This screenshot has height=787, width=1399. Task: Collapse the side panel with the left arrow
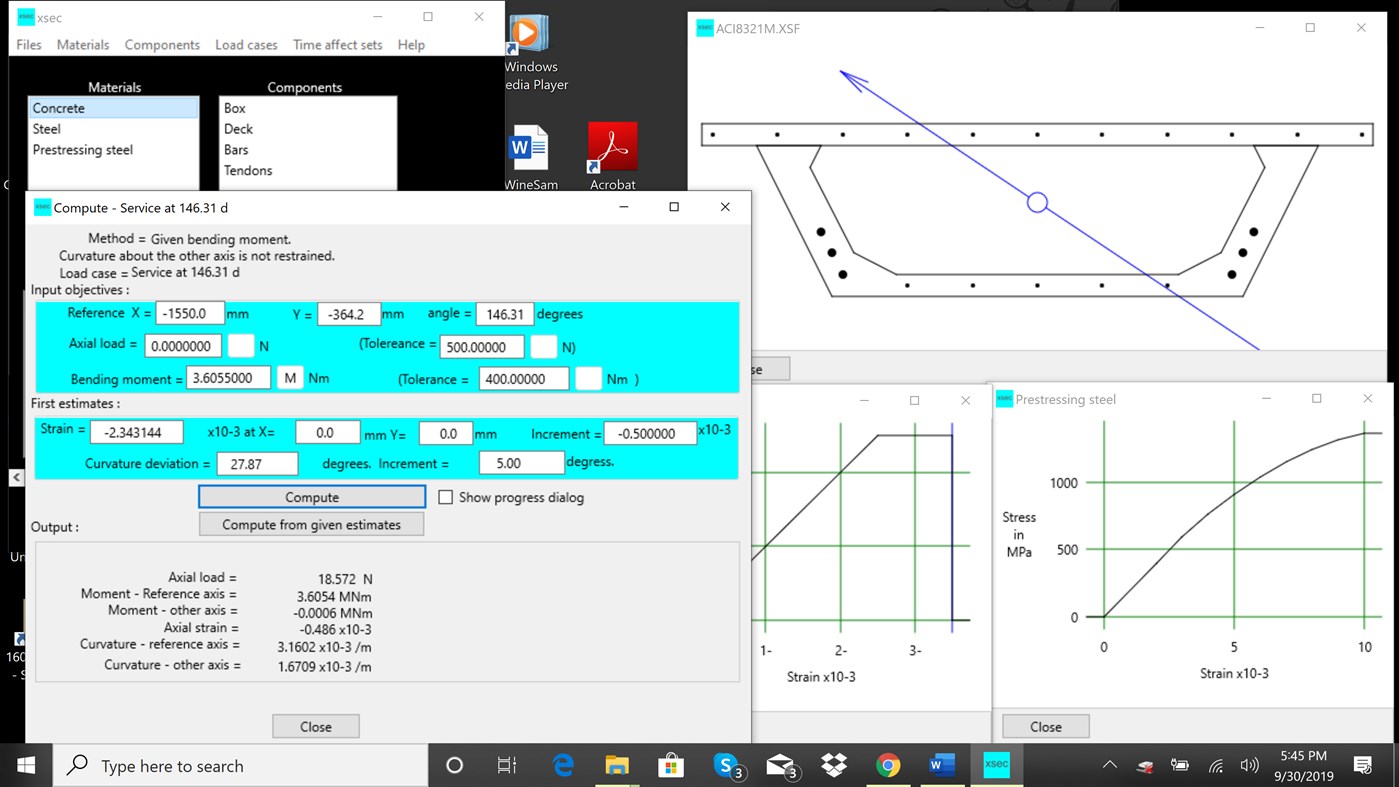(17, 477)
